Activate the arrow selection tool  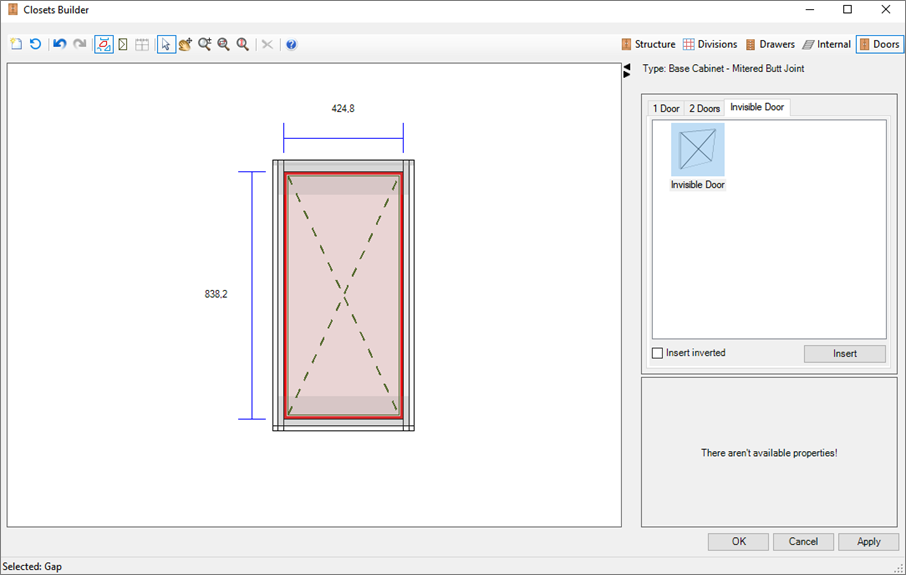click(166, 45)
